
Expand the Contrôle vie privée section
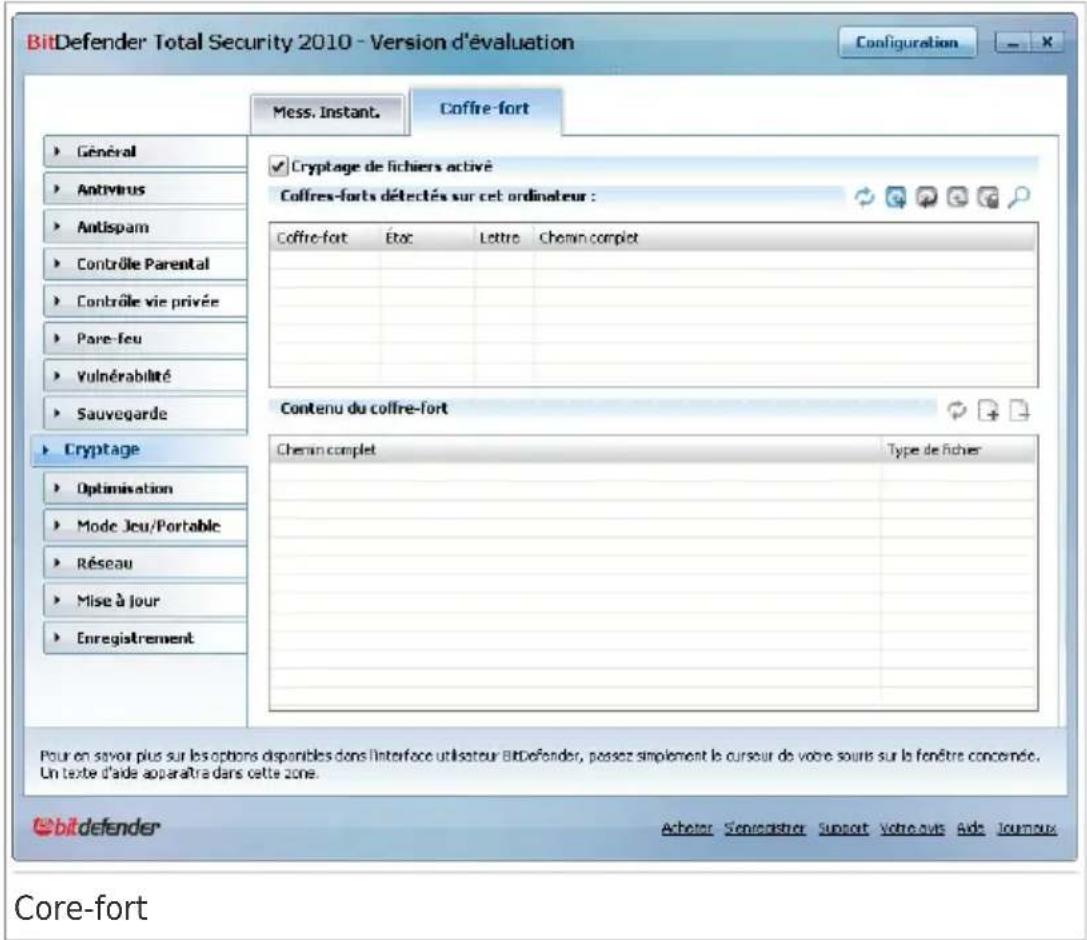145,301
